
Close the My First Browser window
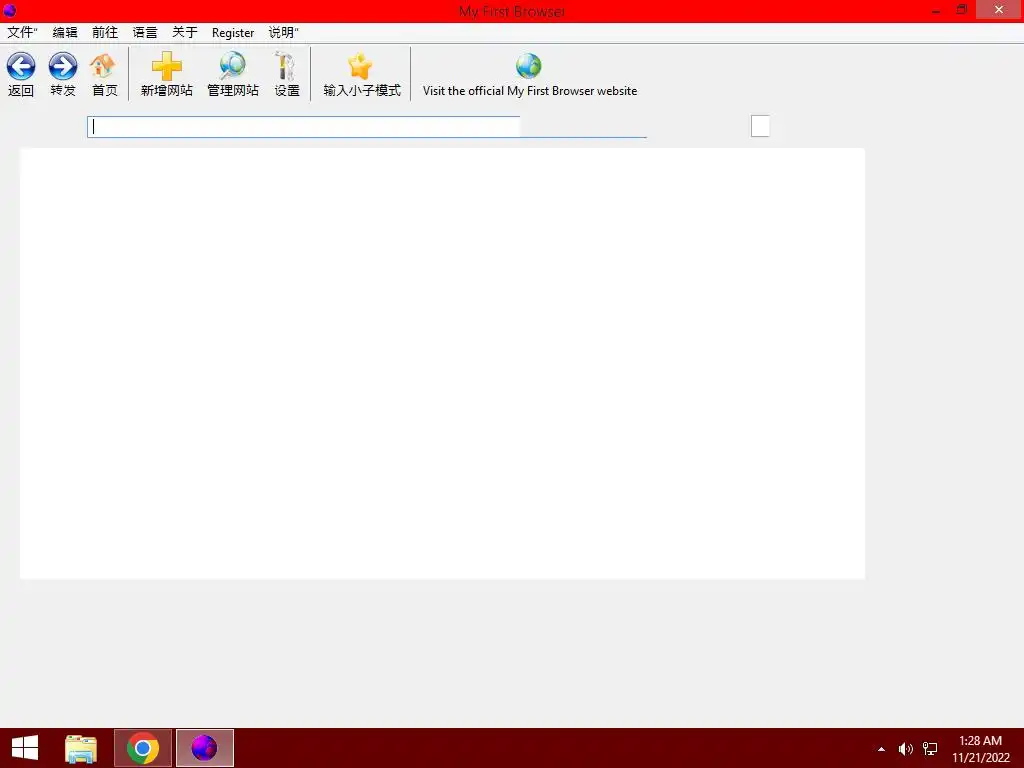click(999, 10)
